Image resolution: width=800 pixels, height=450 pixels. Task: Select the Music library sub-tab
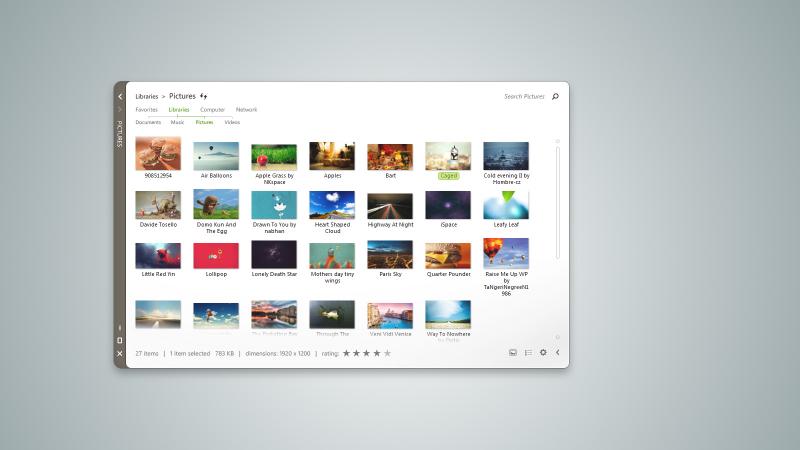(178, 122)
